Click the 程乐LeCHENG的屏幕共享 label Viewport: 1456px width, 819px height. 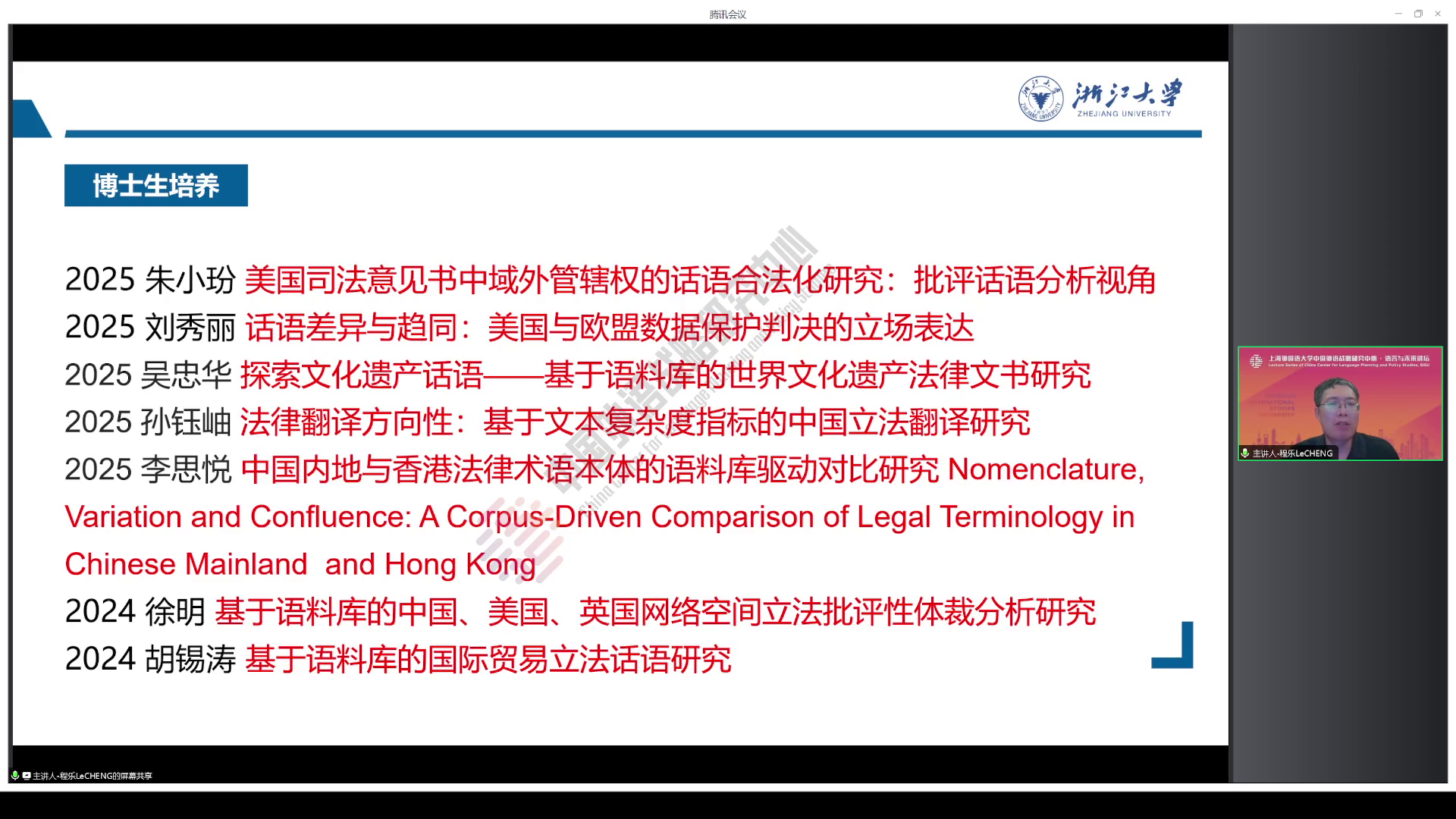click(x=93, y=776)
